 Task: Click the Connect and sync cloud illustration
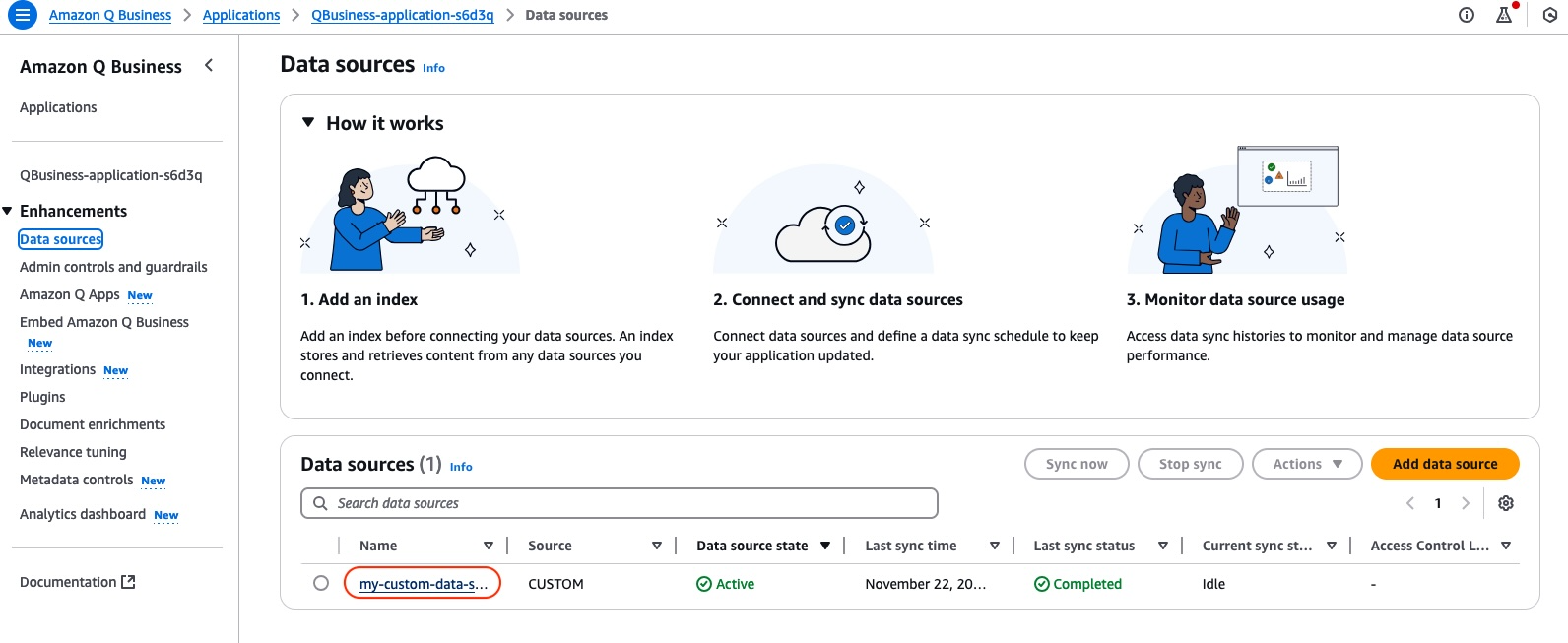coord(823,219)
